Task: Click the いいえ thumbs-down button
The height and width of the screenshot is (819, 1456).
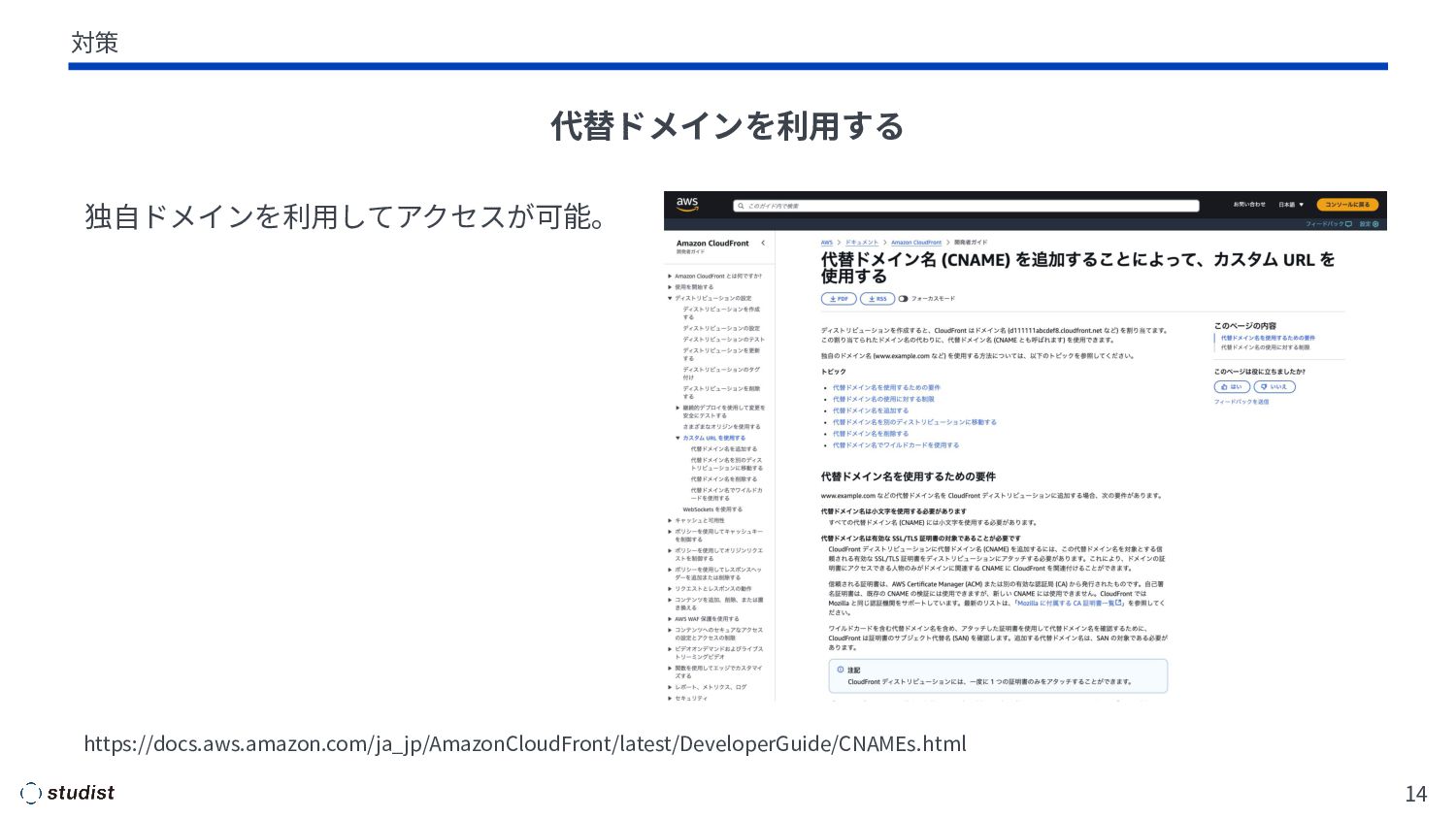Action: [1274, 387]
